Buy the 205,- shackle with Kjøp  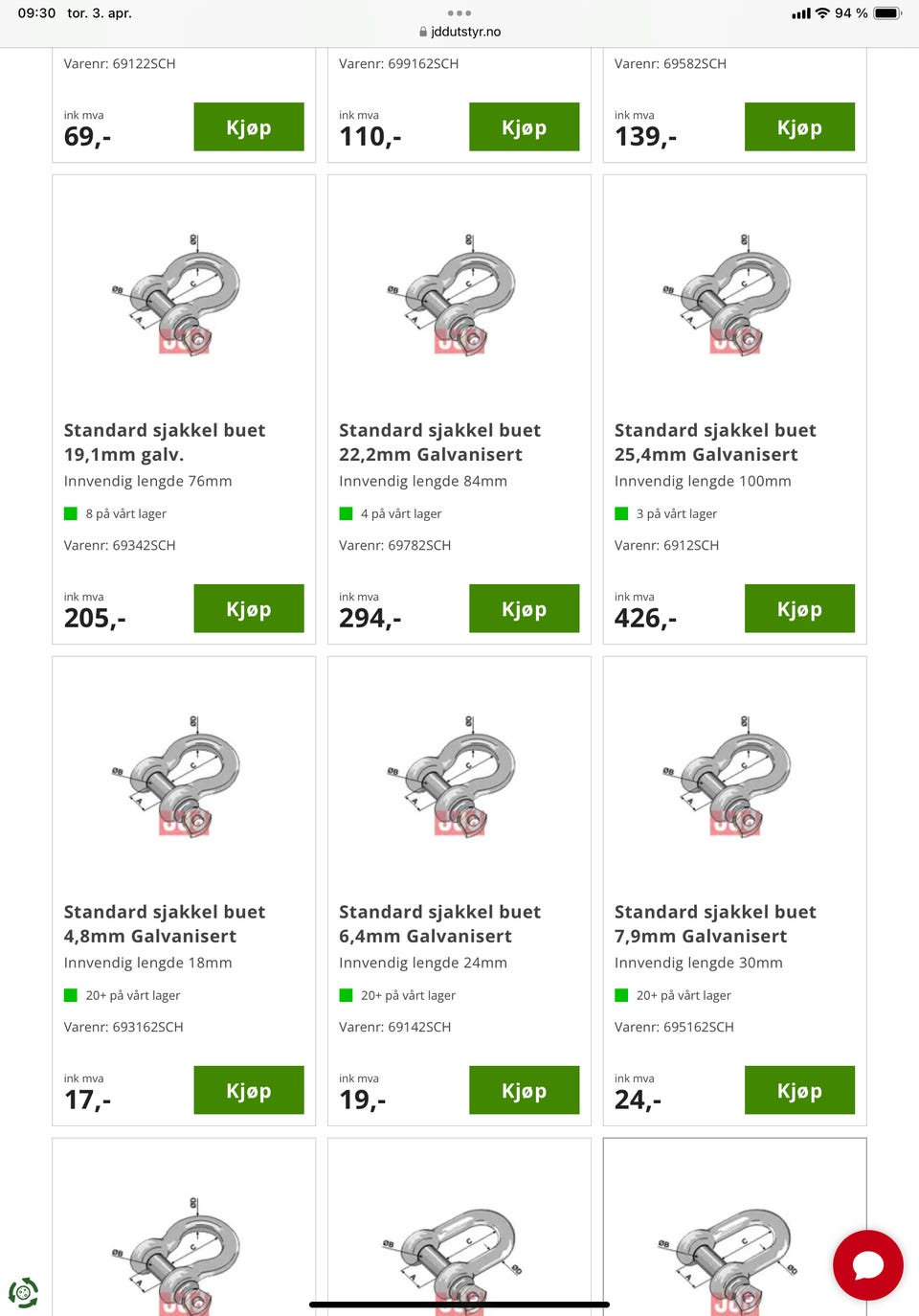coord(249,609)
